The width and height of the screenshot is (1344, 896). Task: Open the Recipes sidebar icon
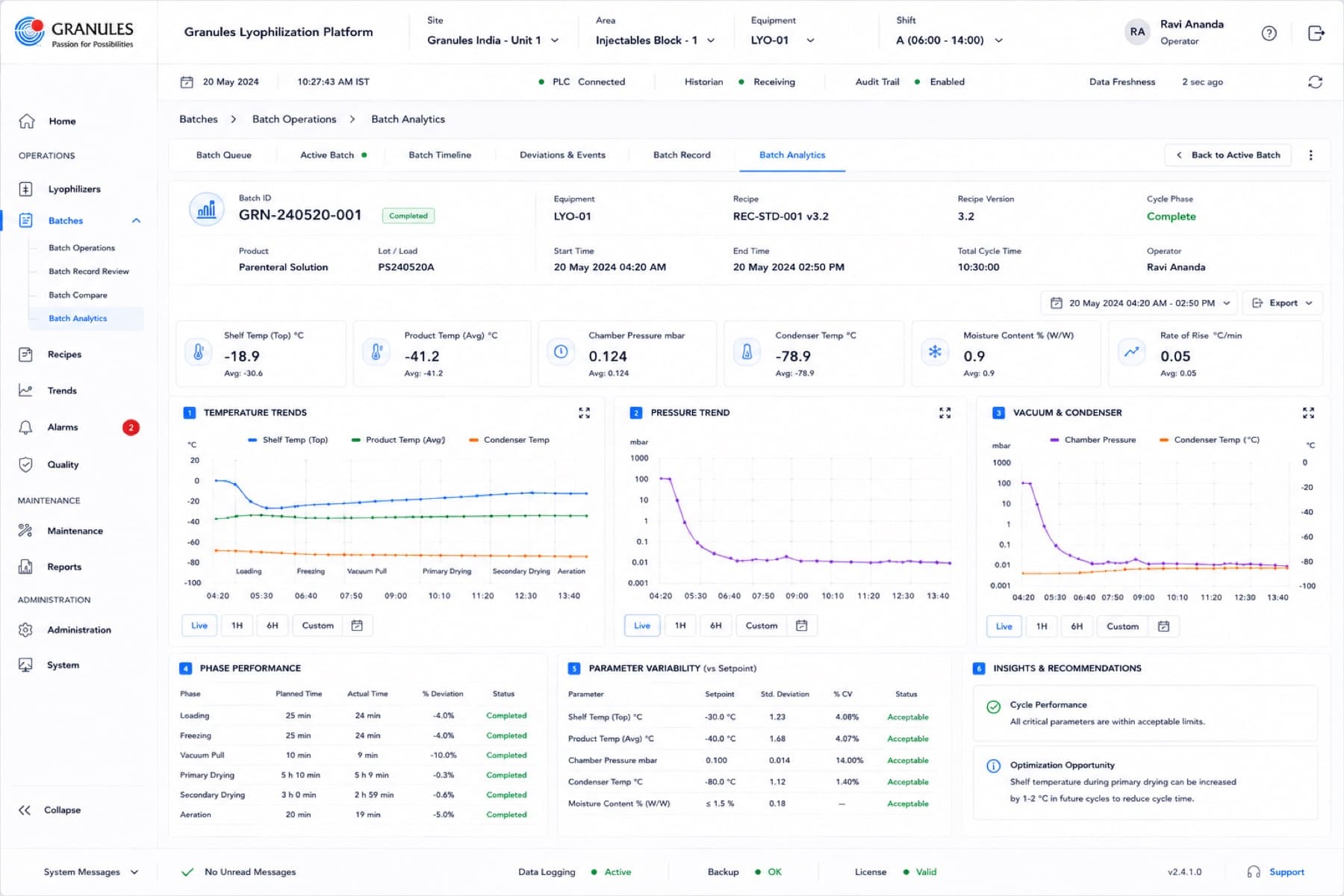25,355
